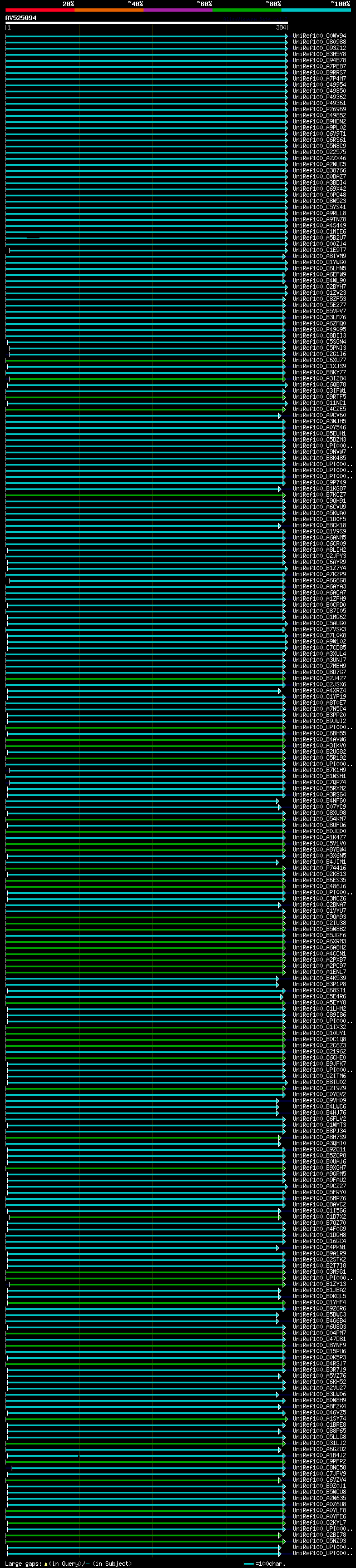Open hit UniRef100_Q0K5P3
This screenshot has width=356, height=1568.
[319, 1357]
